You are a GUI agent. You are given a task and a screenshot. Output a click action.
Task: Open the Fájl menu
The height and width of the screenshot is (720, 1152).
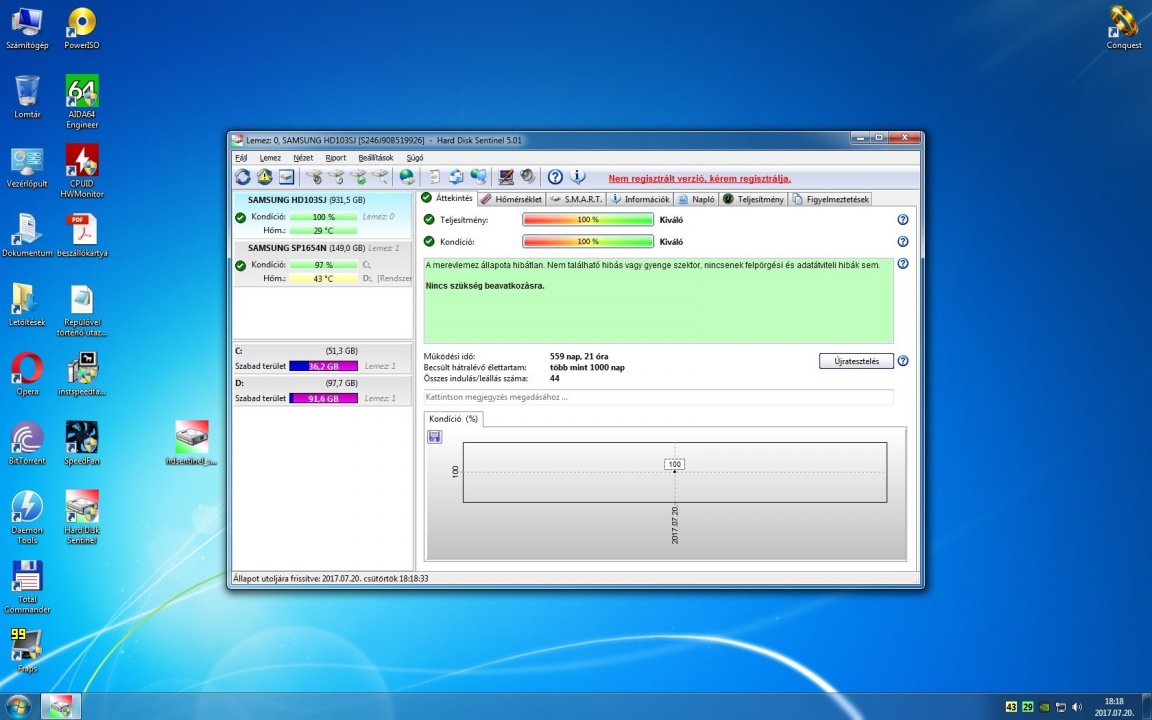coord(241,158)
